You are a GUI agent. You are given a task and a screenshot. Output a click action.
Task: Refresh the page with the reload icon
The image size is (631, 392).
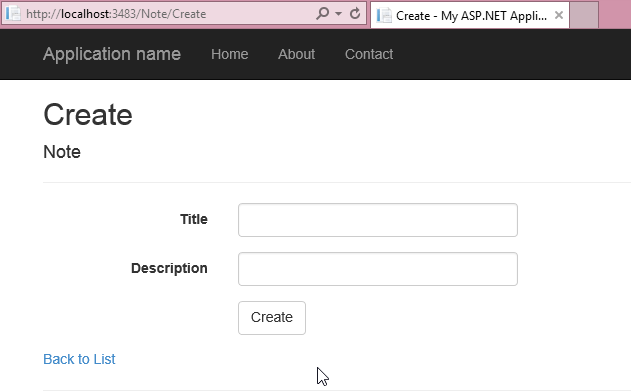[x=355, y=13]
